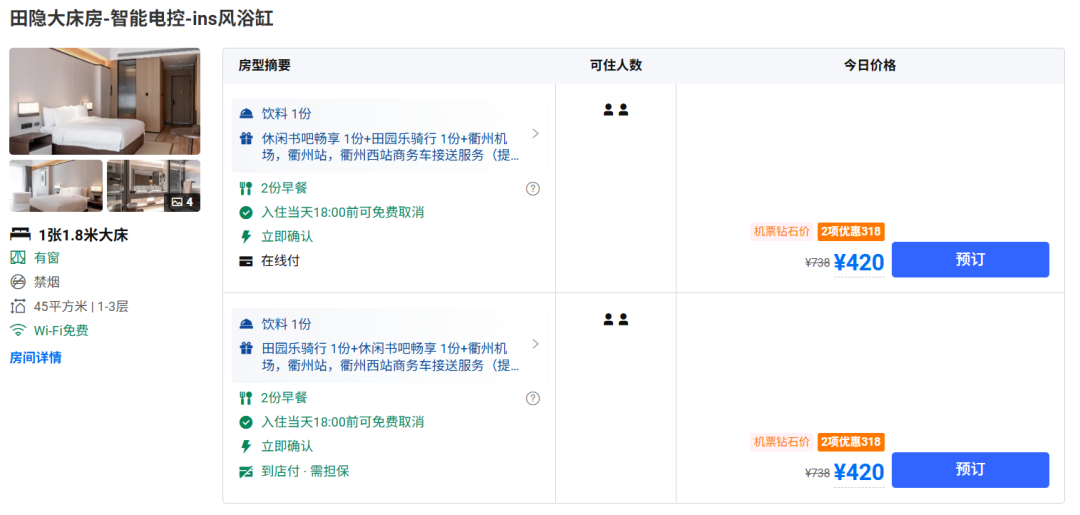Click the second rate's 2项优惠318 badge
Screen dimensions: 1080x515
coord(851,442)
